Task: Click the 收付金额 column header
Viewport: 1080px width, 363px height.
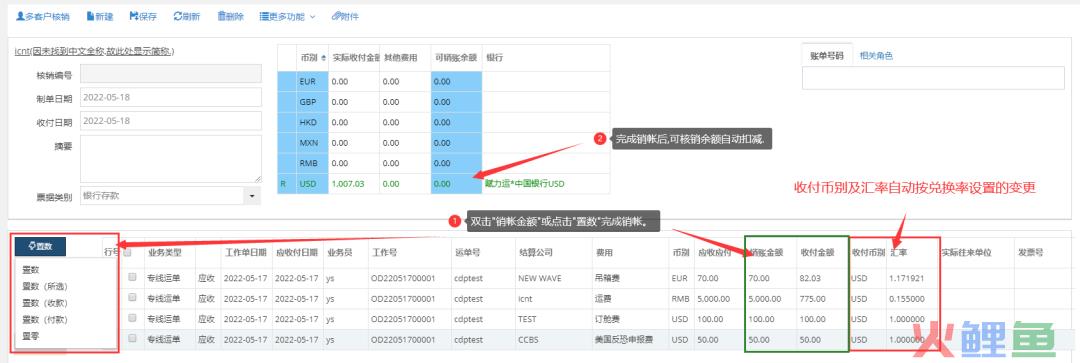Action: coord(822,252)
